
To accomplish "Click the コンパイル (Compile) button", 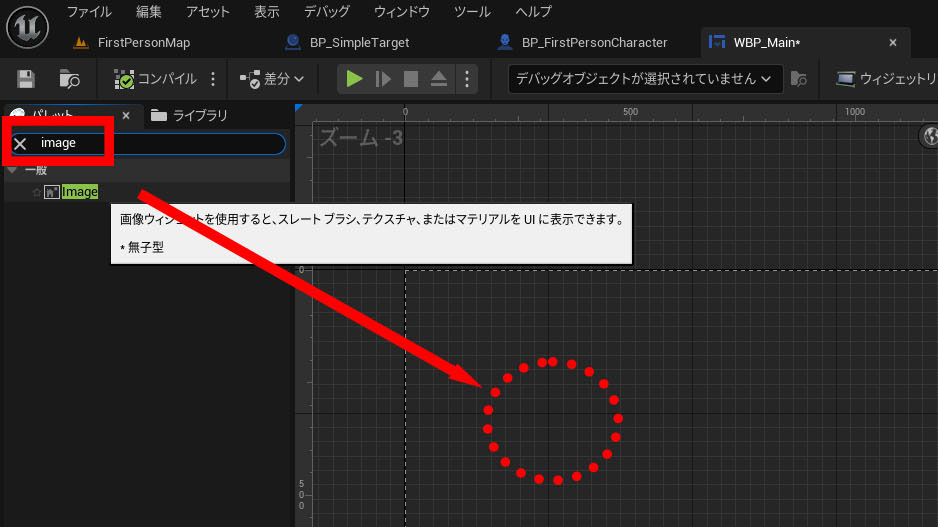I will pos(156,79).
